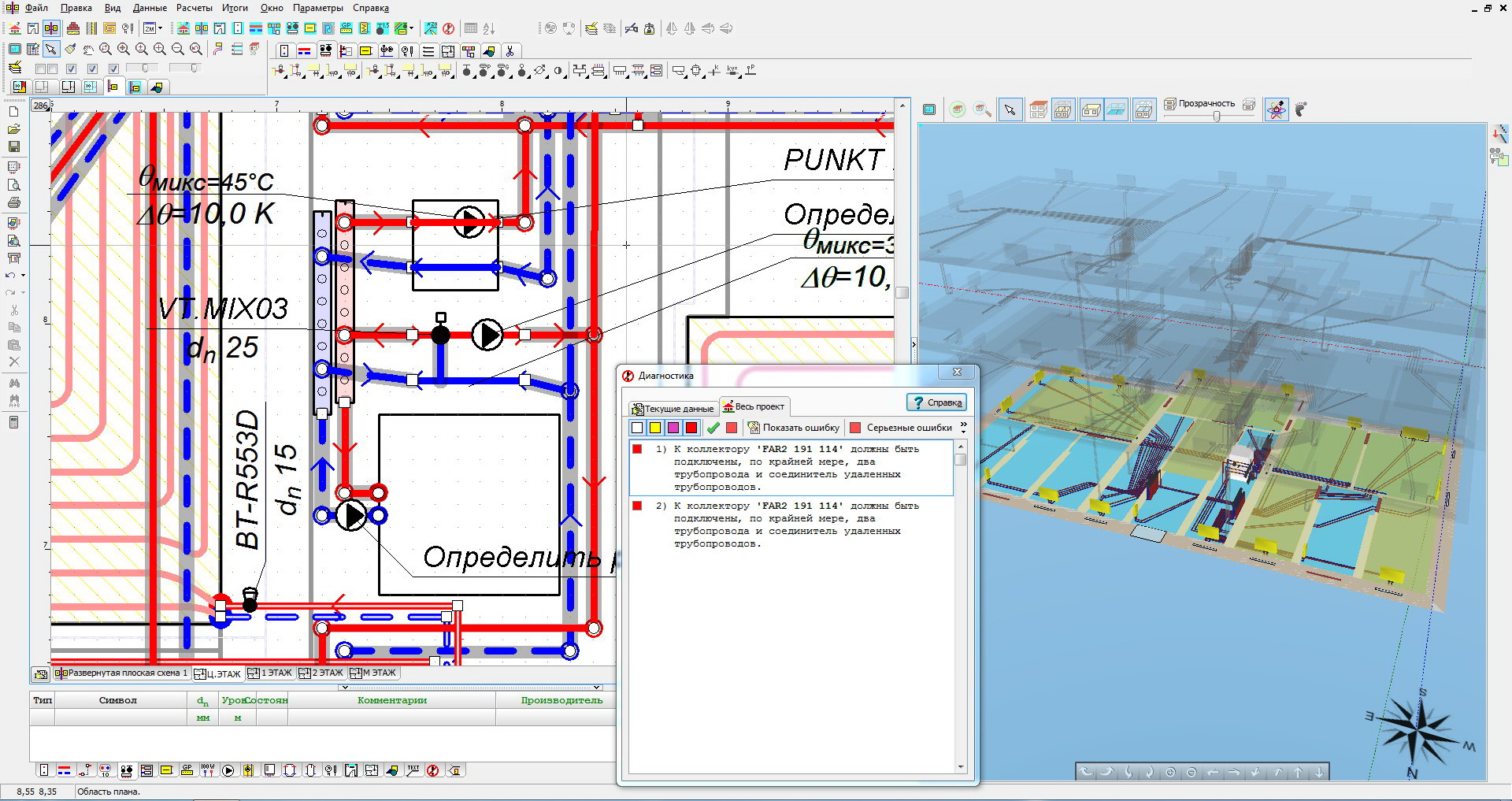Image resolution: width=1512 pixels, height=801 pixels.
Task: Click the save diskette icon in left sidebar
Action: pos(13,146)
